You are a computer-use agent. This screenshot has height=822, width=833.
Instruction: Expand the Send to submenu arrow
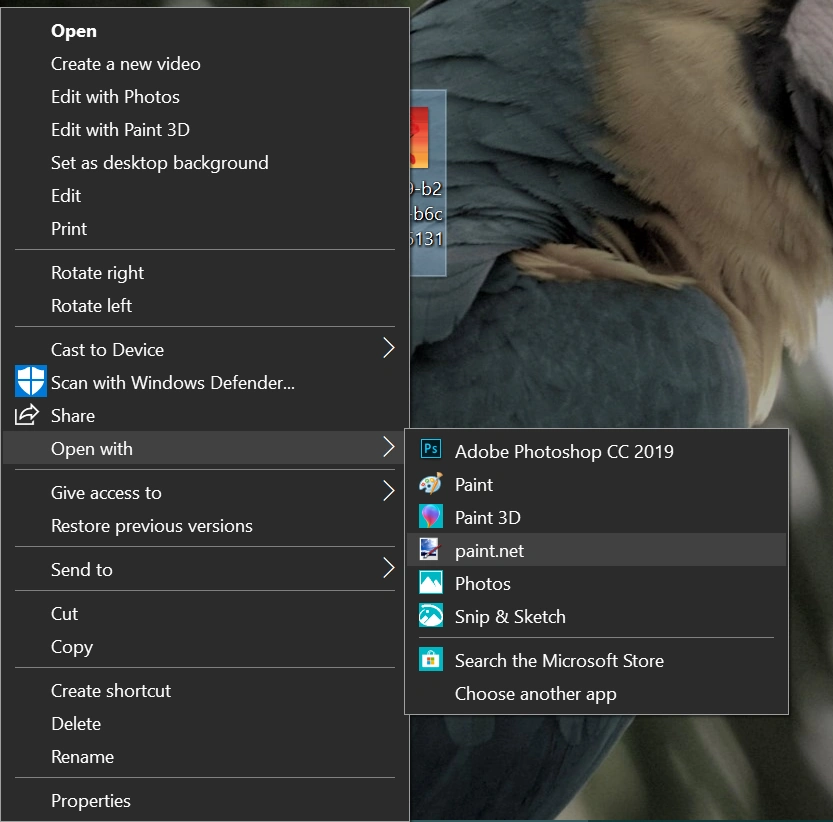pyautogui.click(x=389, y=568)
